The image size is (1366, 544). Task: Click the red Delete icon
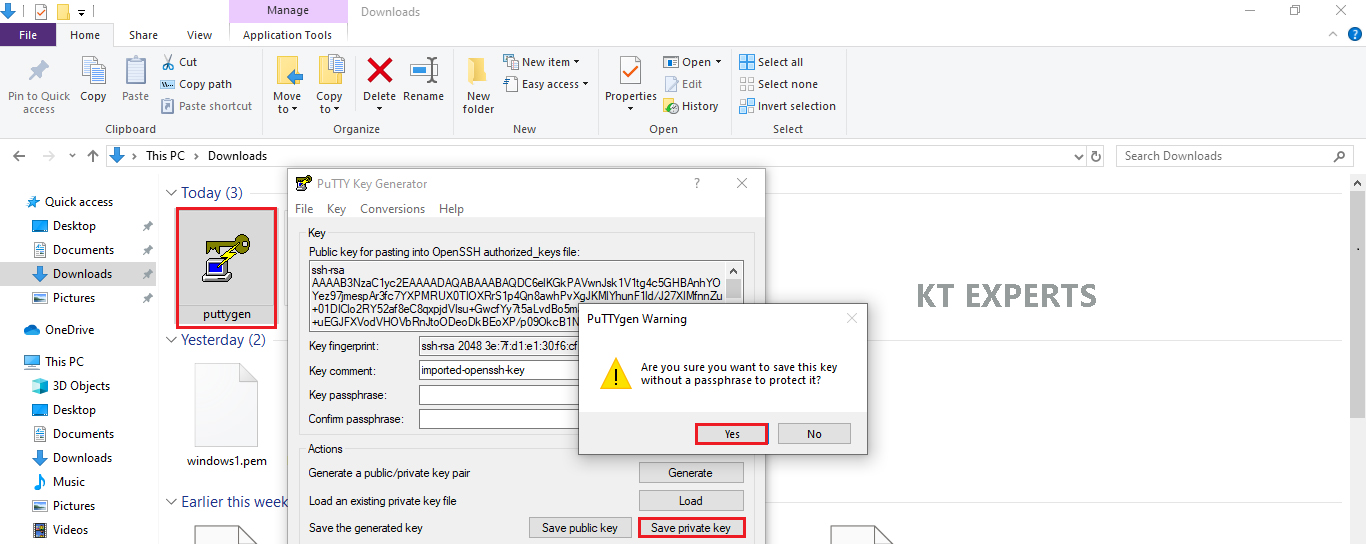point(379,71)
